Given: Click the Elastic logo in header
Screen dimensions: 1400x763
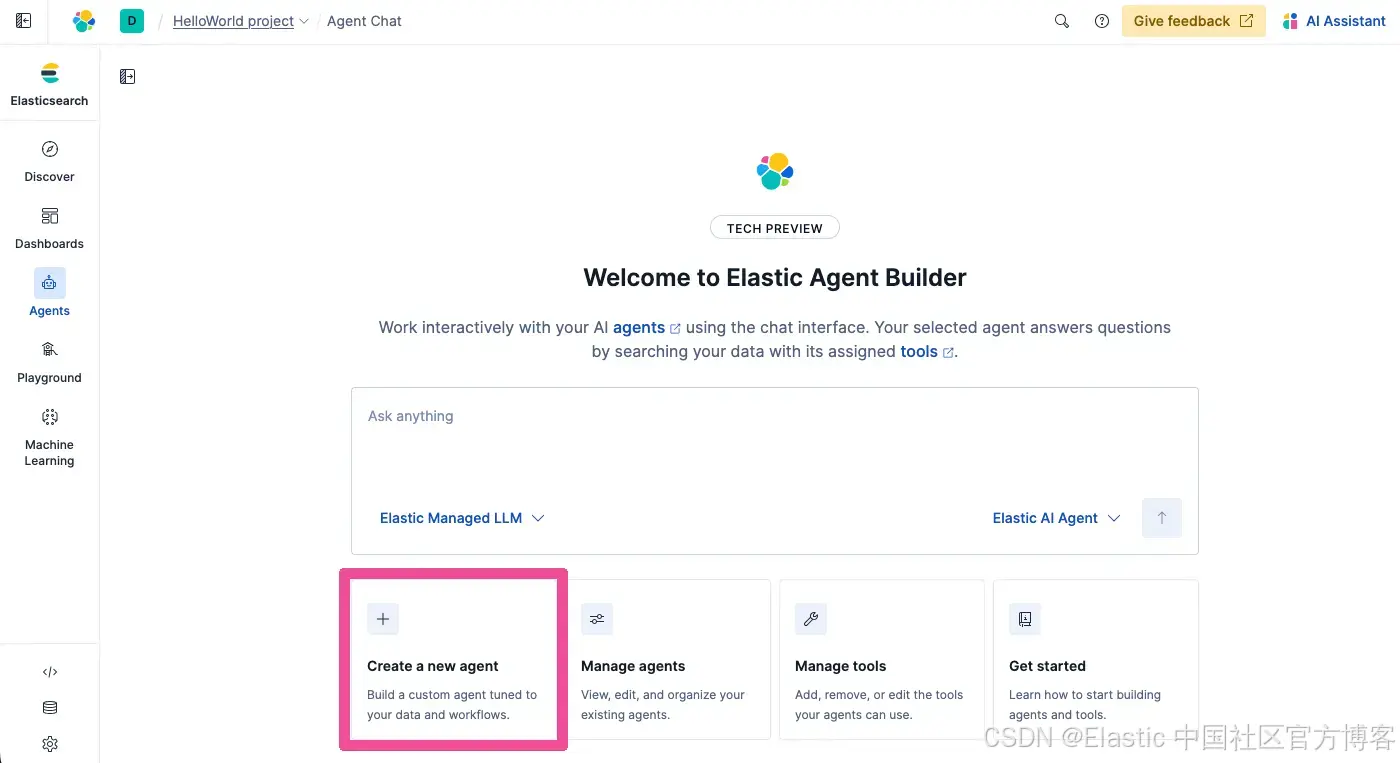Looking at the screenshot, I should (84, 20).
